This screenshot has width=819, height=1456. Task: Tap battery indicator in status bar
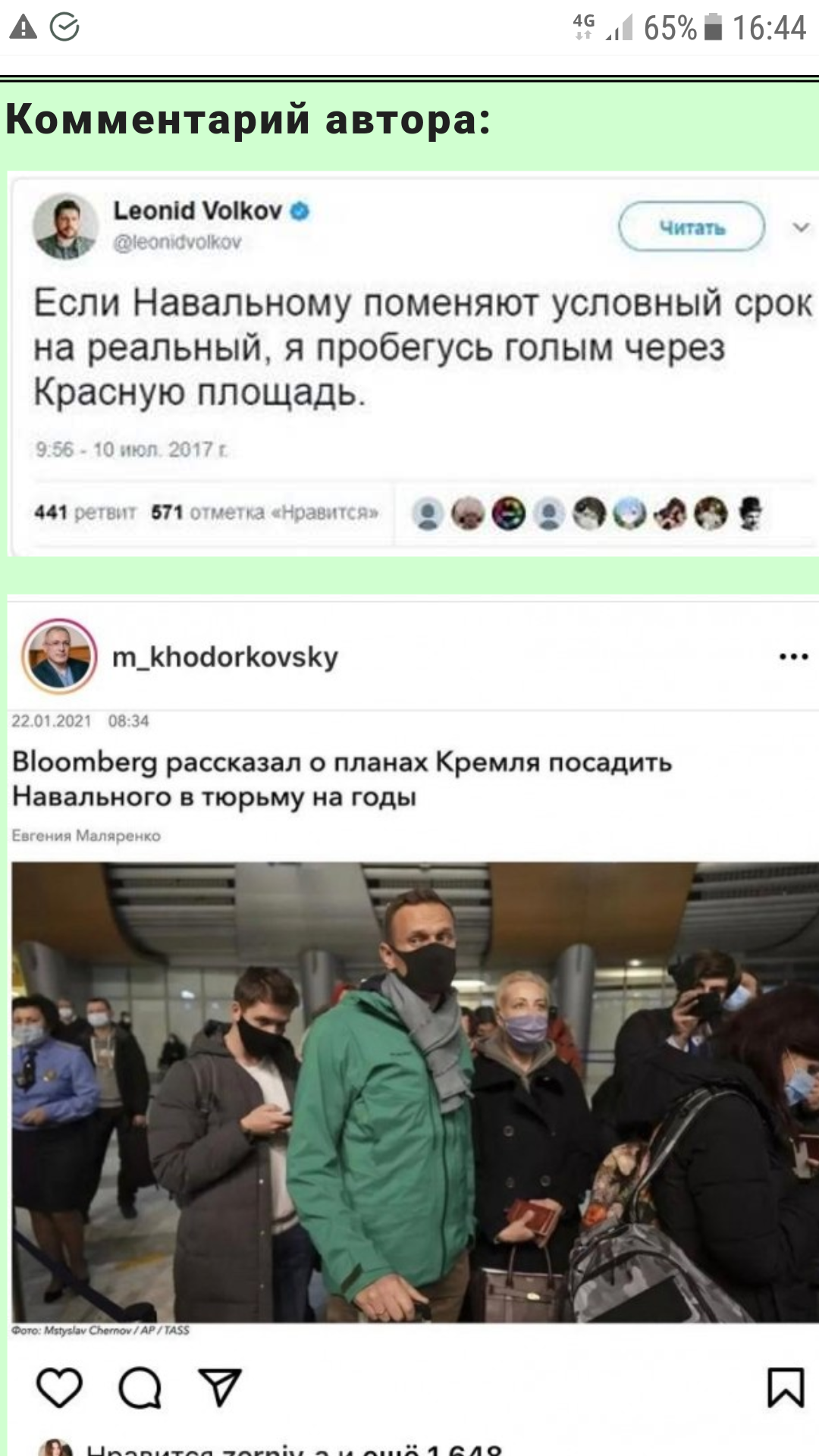pos(713,27)
